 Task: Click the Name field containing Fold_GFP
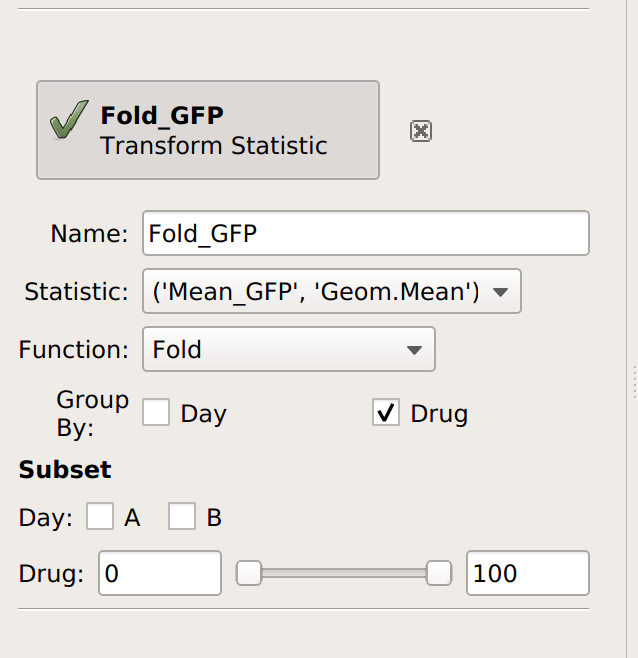point(366,233)
